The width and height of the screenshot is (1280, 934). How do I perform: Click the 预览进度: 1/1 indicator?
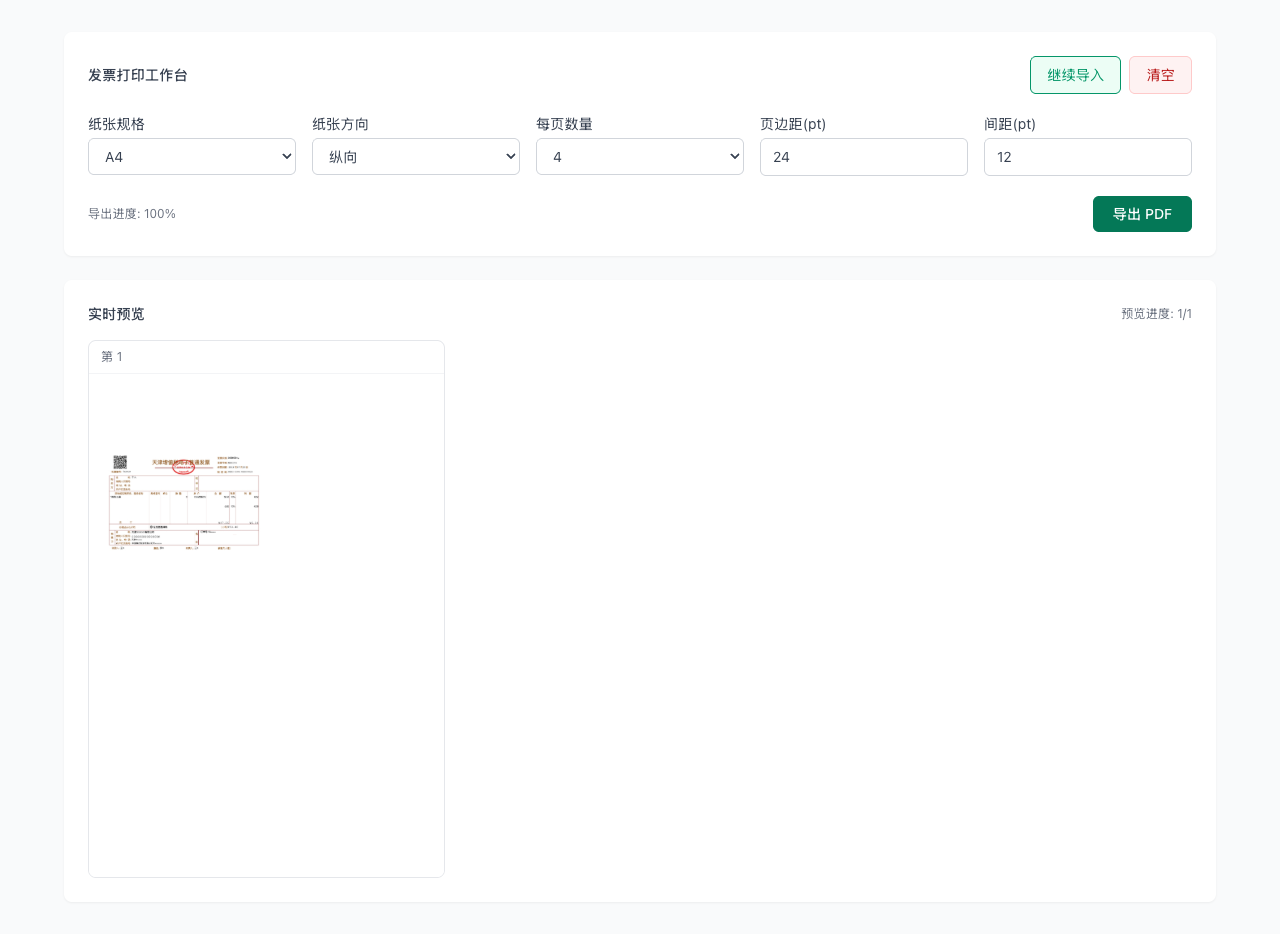point(1156,314)
